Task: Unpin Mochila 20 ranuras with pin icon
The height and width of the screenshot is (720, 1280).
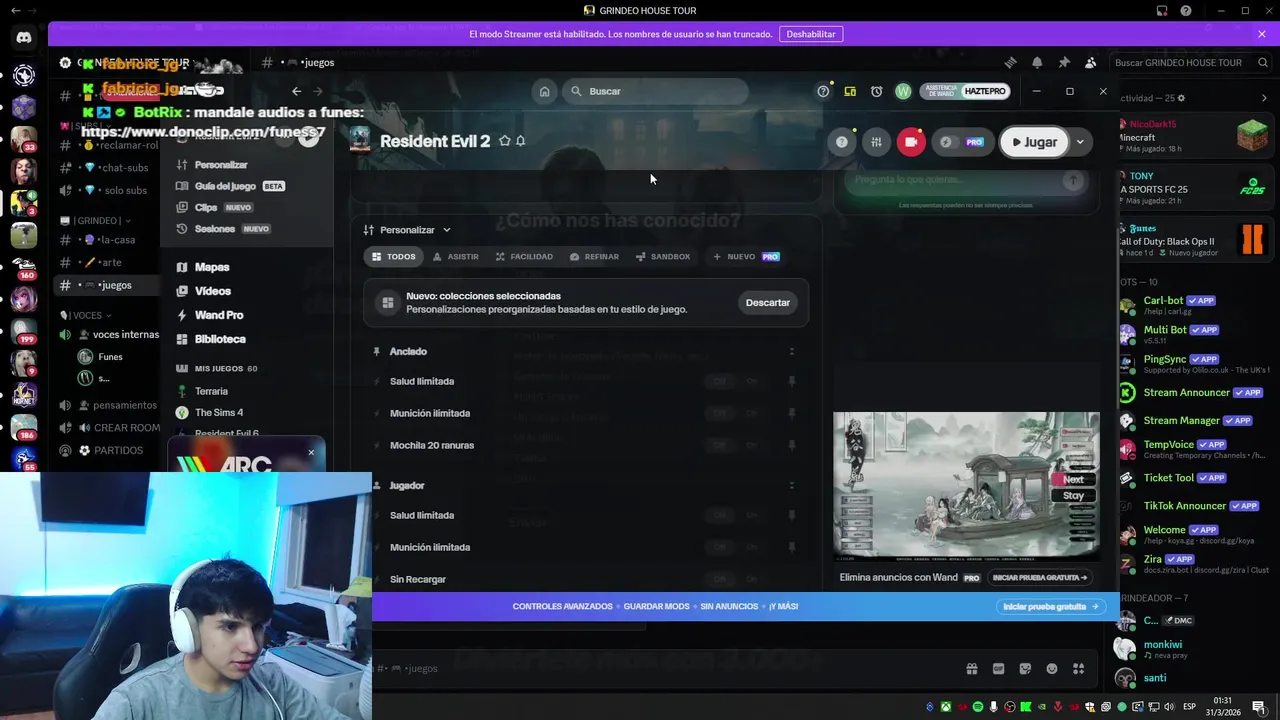Action: tap(792, 445)
